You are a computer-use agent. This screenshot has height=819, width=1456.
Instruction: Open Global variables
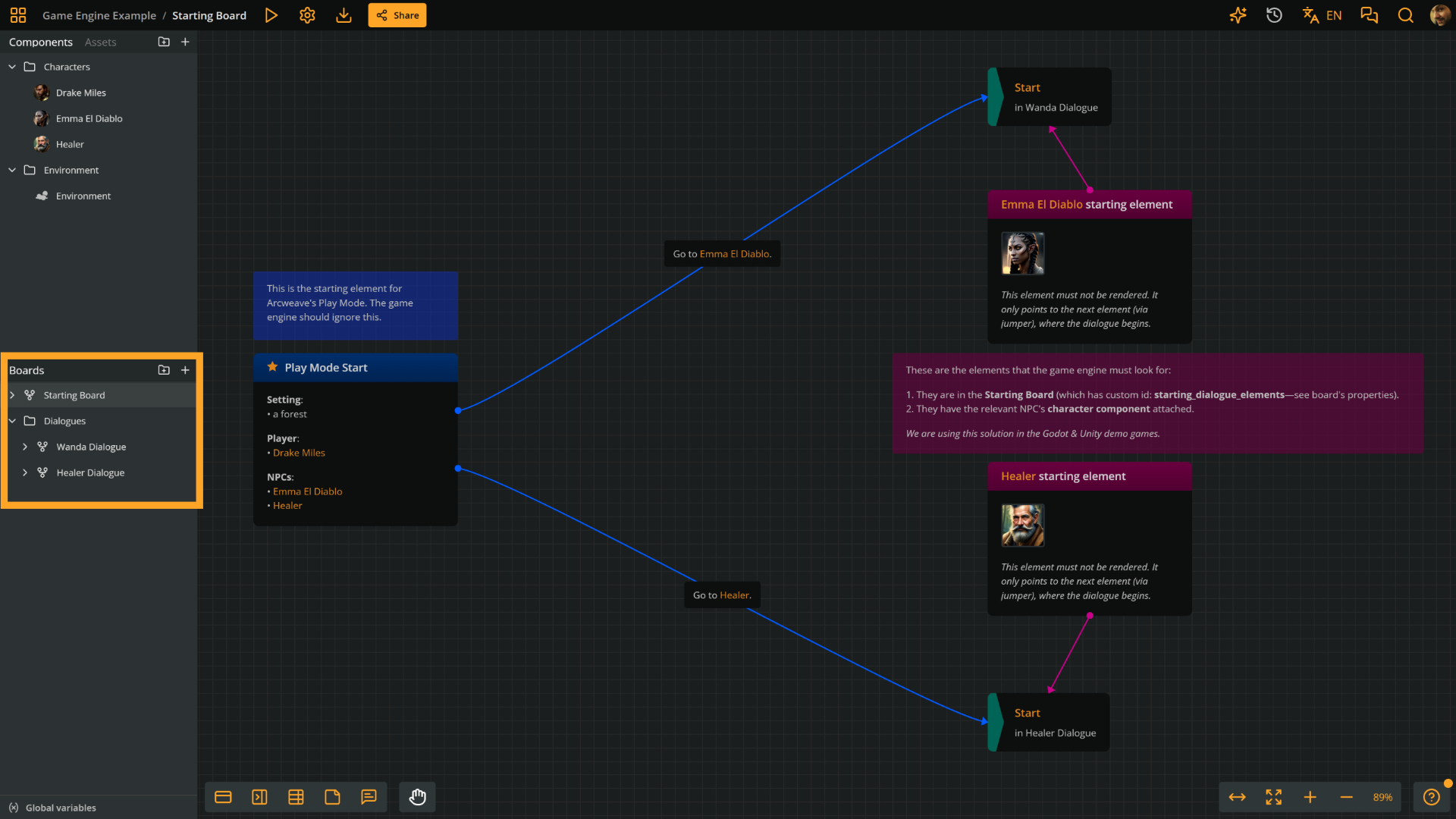click(53, 808)
